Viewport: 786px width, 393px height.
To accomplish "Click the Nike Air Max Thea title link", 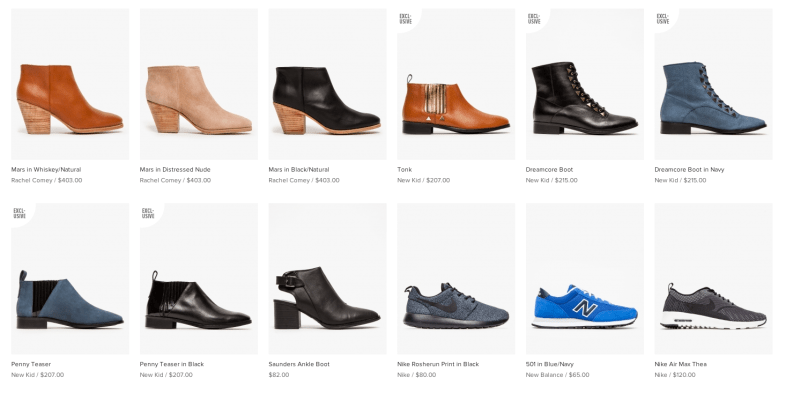I will [x=681, y=364].
